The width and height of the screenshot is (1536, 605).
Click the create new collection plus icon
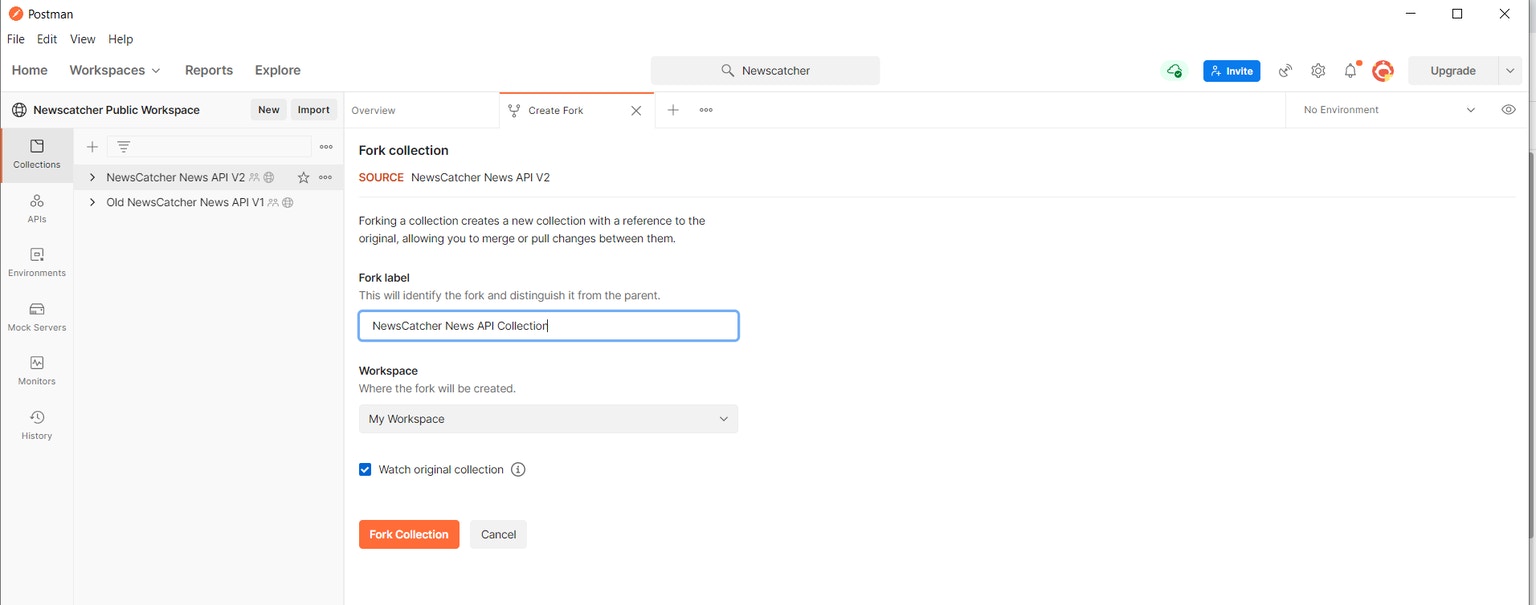[92, 147]
